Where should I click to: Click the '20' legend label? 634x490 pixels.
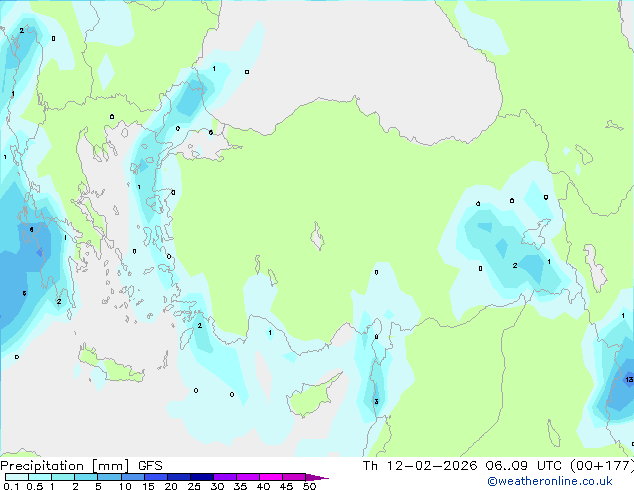click(x=171, y=486)
